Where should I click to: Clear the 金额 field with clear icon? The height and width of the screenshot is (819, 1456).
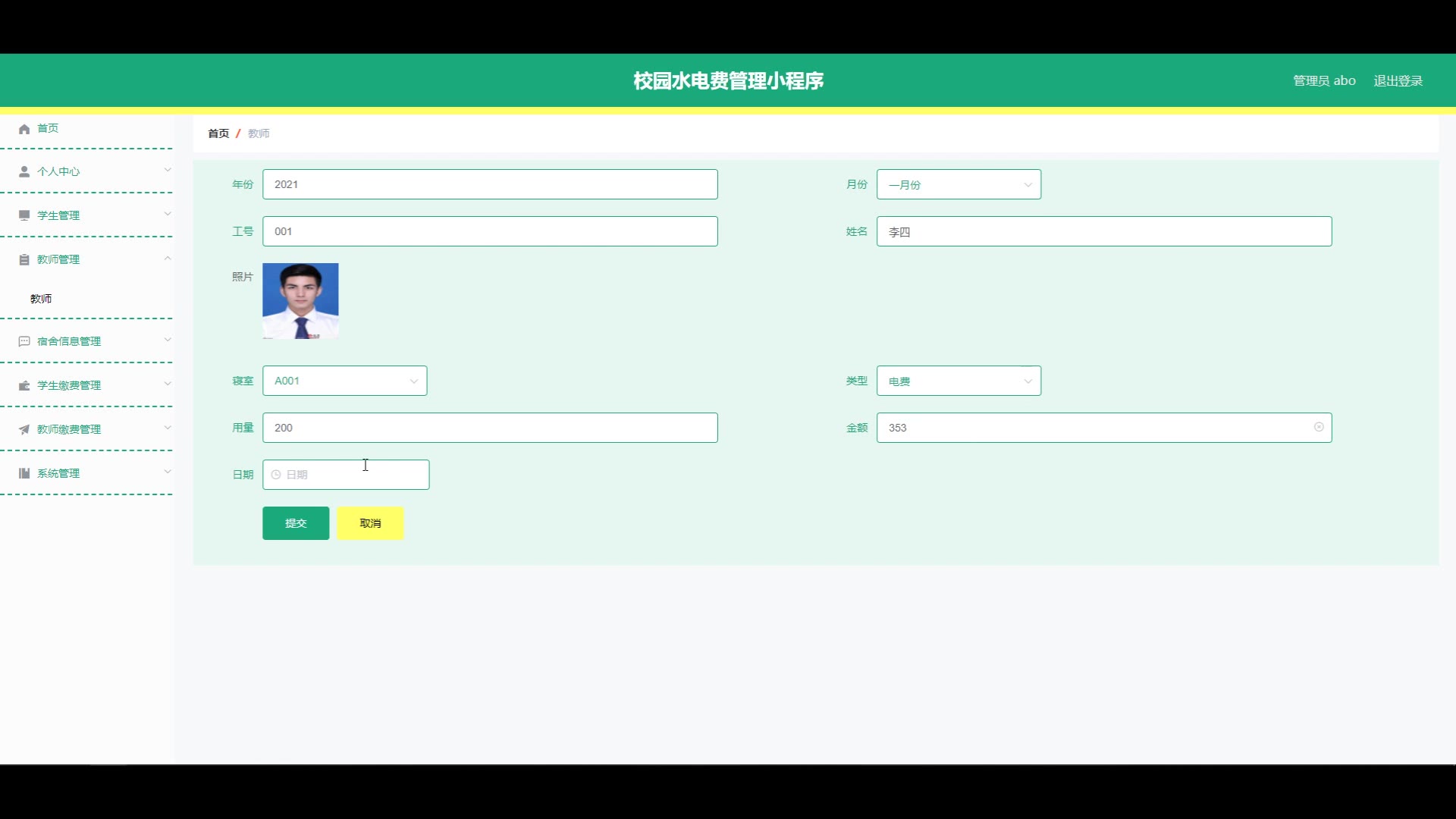click(1319, 427)
